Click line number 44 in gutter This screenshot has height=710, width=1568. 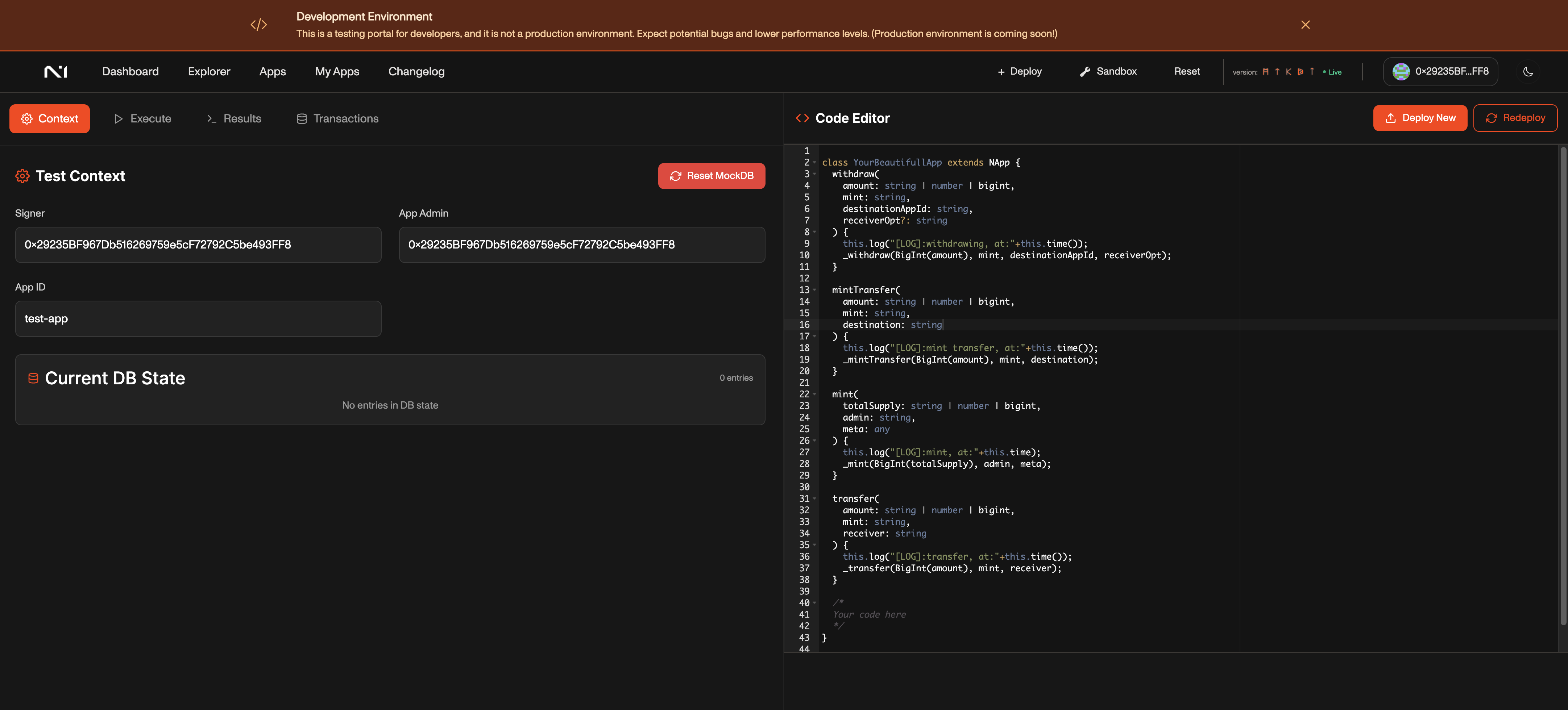pos(804,649)
